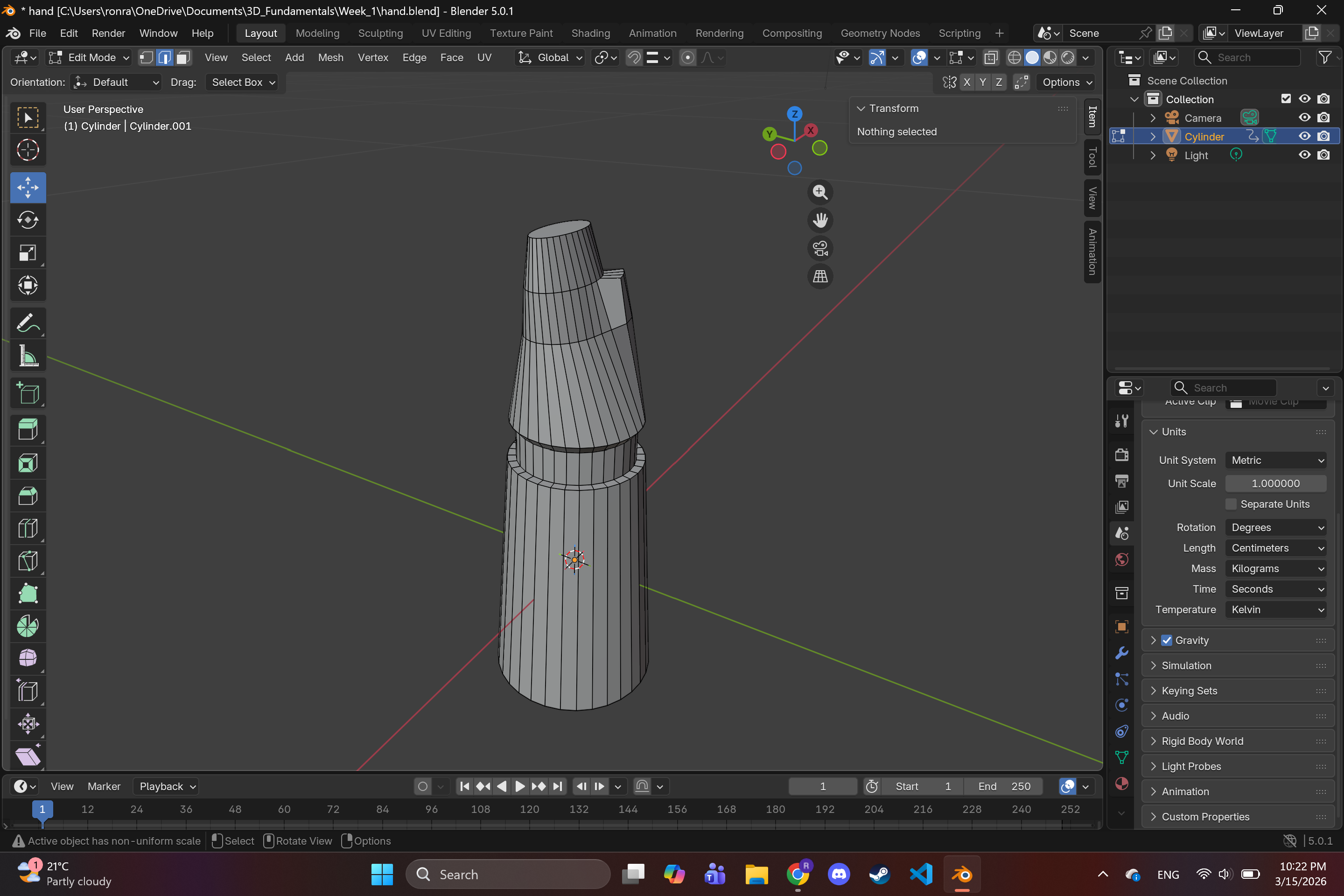1344x896 pixels.
Task: Click the viewport Options button
Action: coord(1066,82)
